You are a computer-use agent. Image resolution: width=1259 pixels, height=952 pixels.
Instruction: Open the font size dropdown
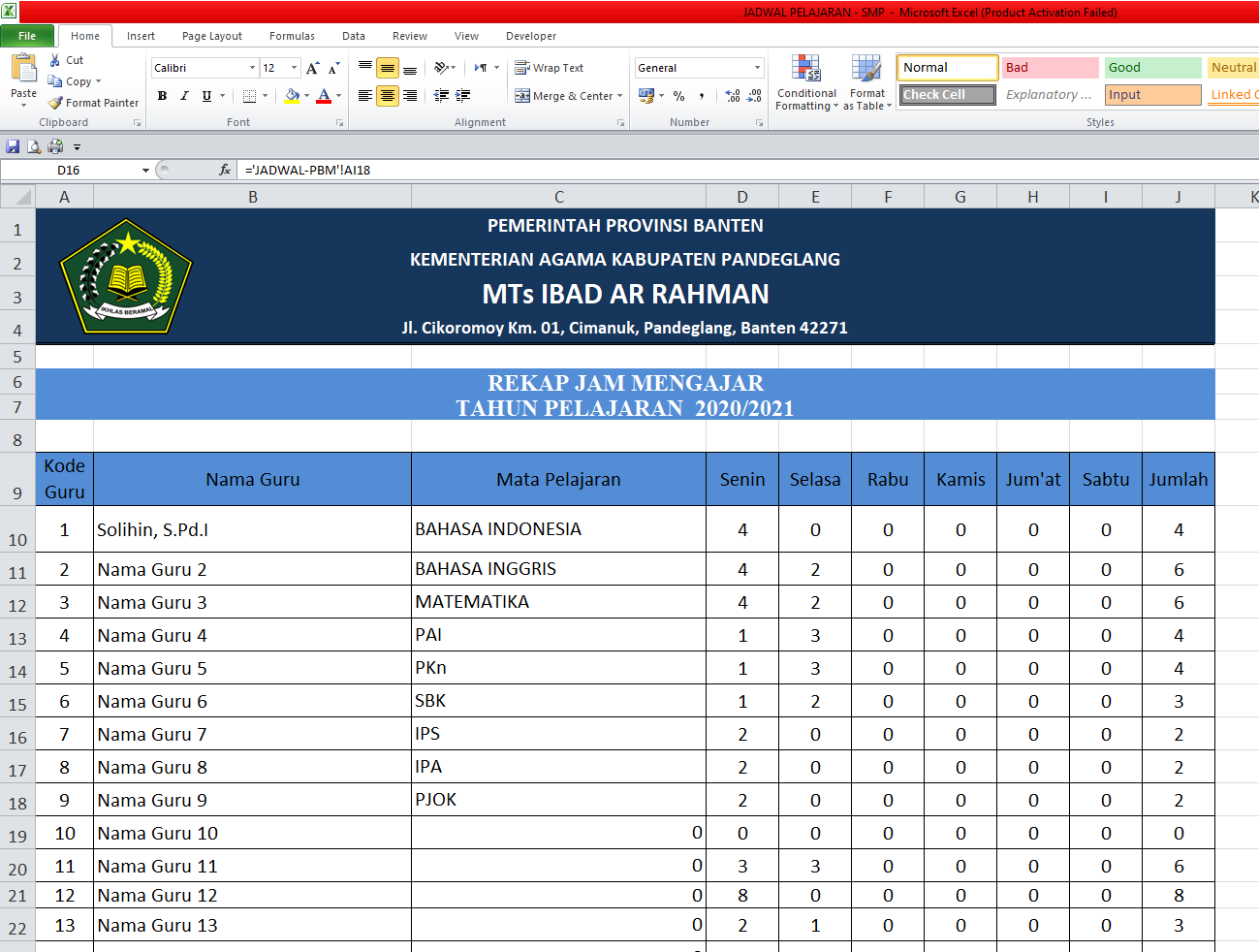pyautogui.click(x=292, y=68)
